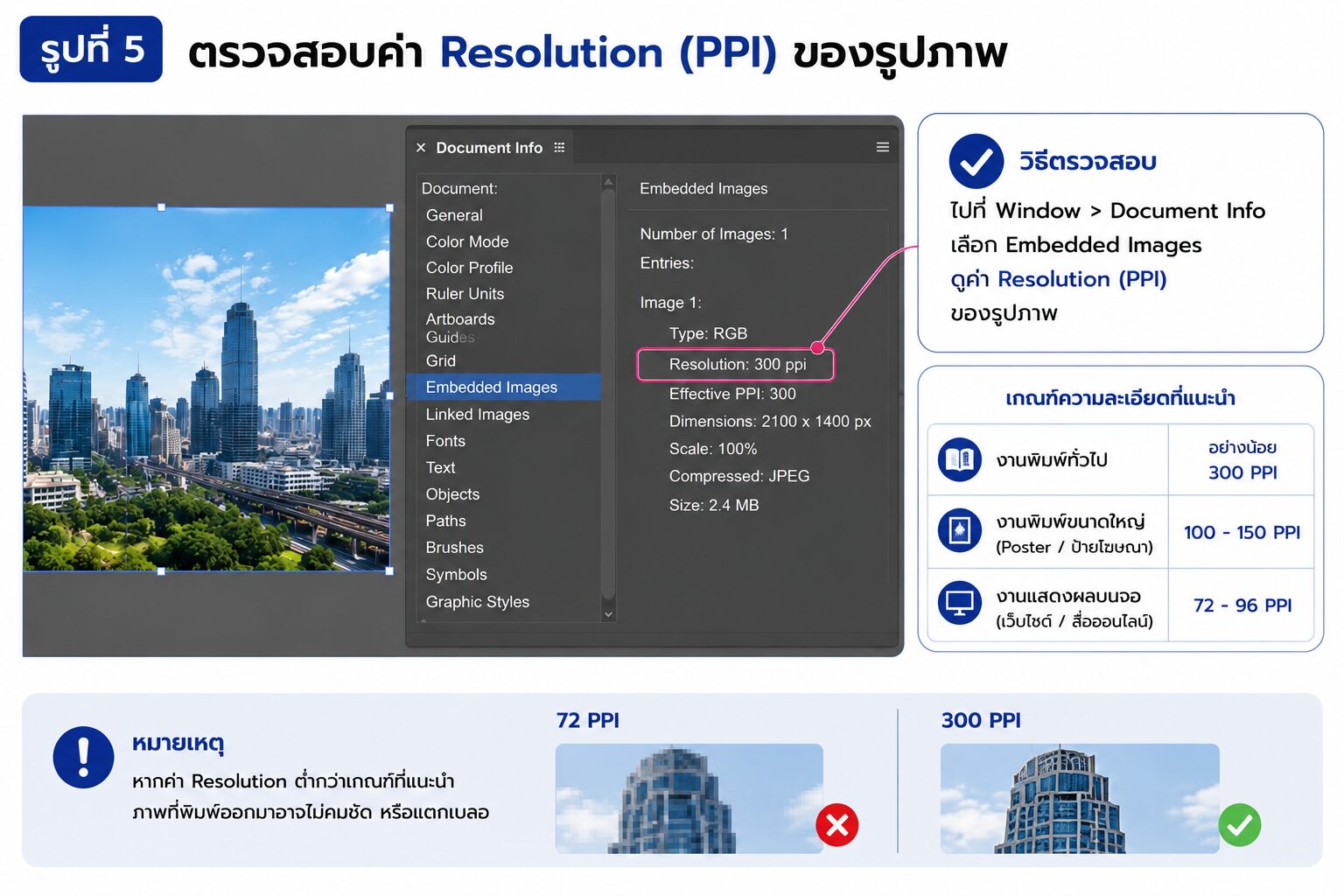This screenshot has width=1344, height=896.
Task: Click the monitor icon for screen display
Action: 960,604
